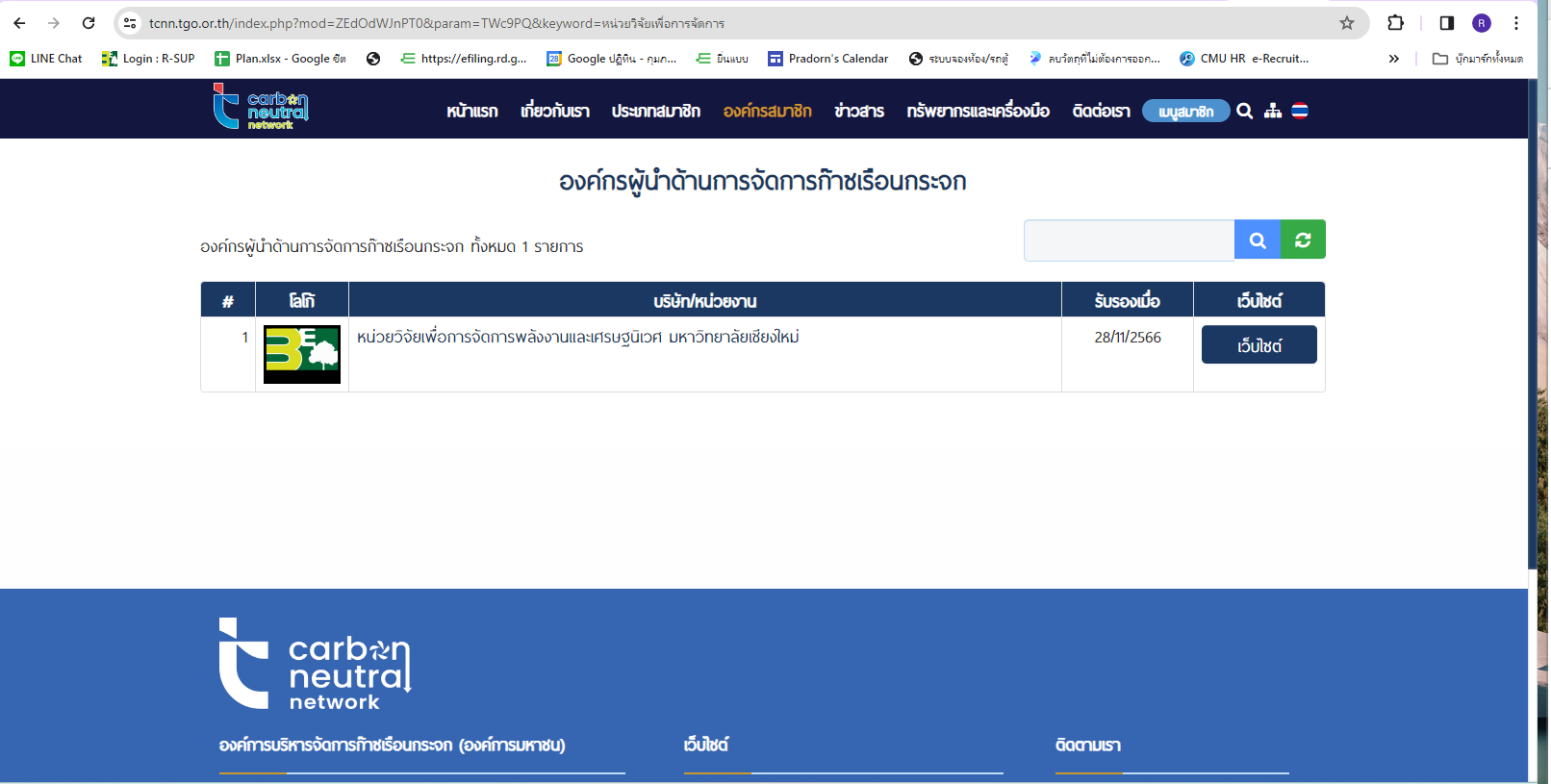This screenshot has width=1551, height=784.
Task: Open the browser extensions puzzle icon
Action: click(1395, 23)
